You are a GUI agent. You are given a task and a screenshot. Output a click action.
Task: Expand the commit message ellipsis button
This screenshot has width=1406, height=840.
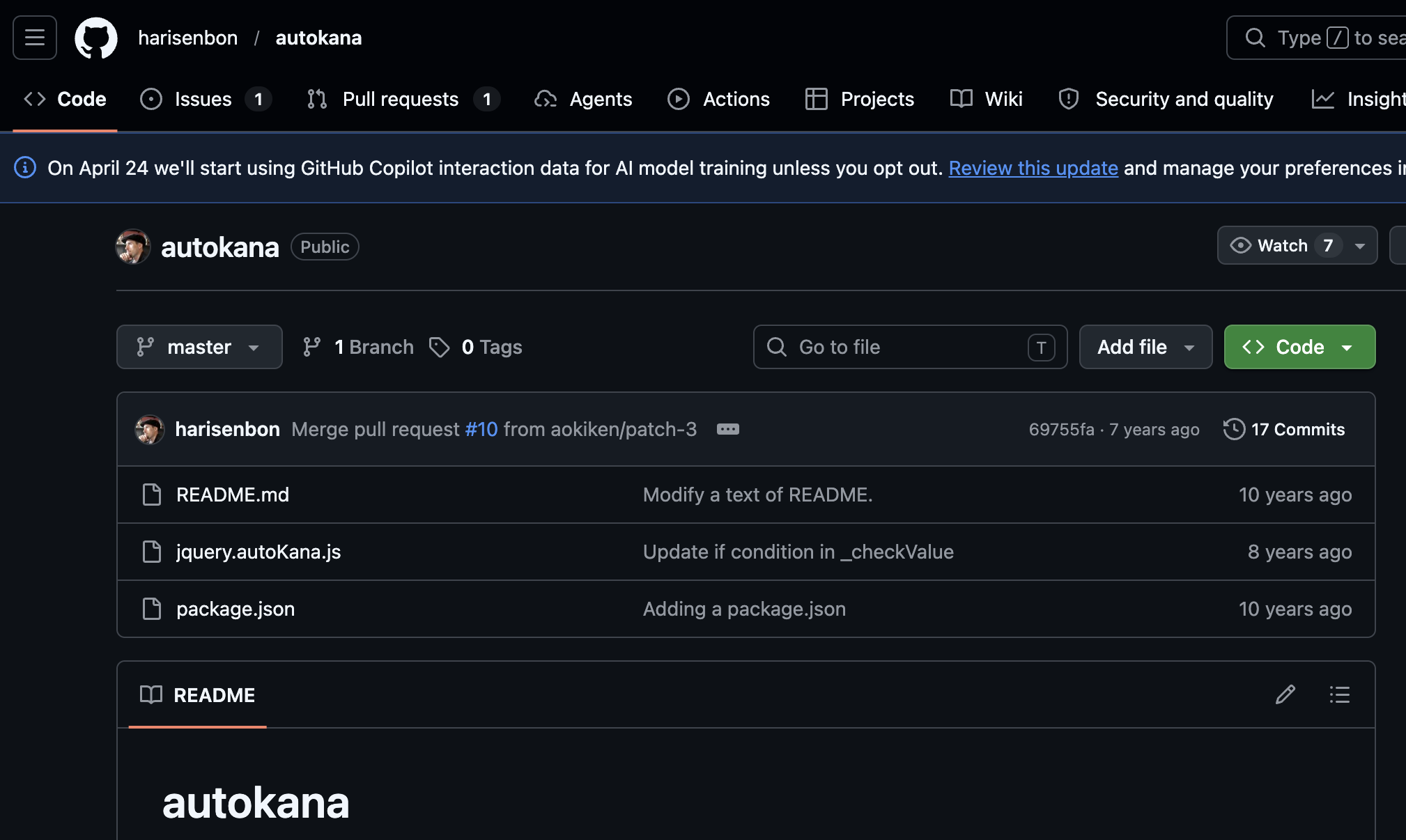click(x=728, y=429)
